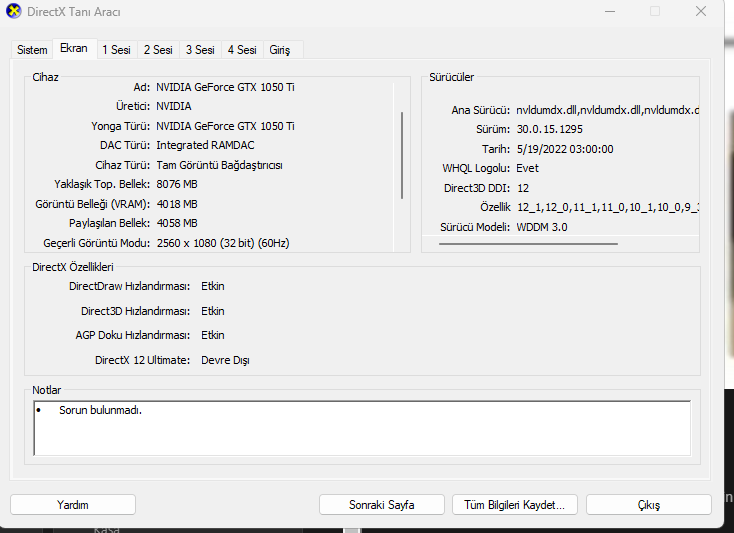Viewport: 734px width, 533px height.
Task: Click the Sürücüler panel horizontal scrollbar
Action: point(528,244)
